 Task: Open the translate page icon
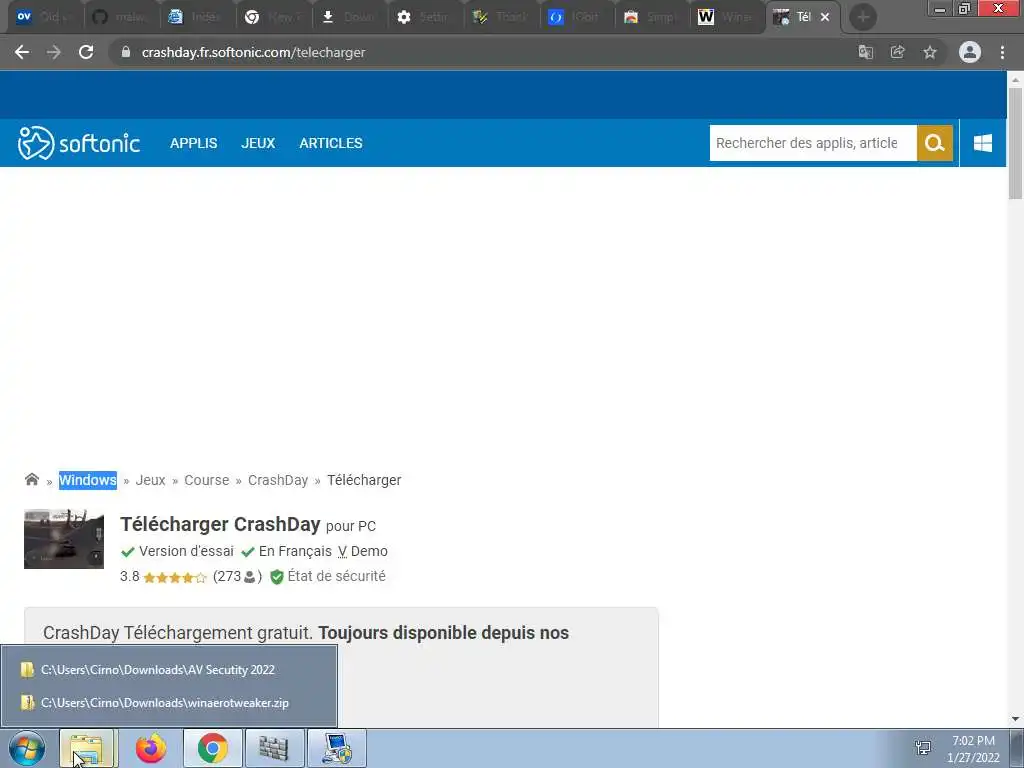pos(865,52)
